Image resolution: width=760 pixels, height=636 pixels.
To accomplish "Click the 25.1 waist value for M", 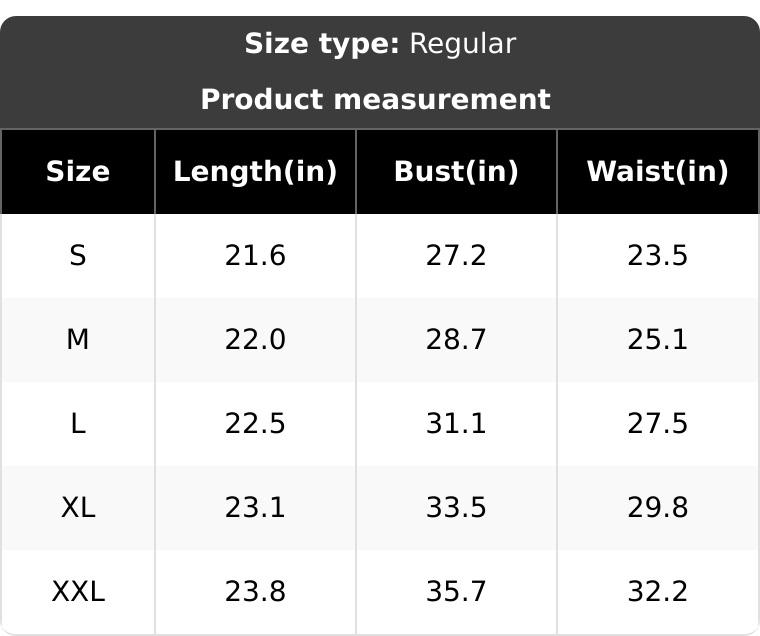I will tap(658, 339).
